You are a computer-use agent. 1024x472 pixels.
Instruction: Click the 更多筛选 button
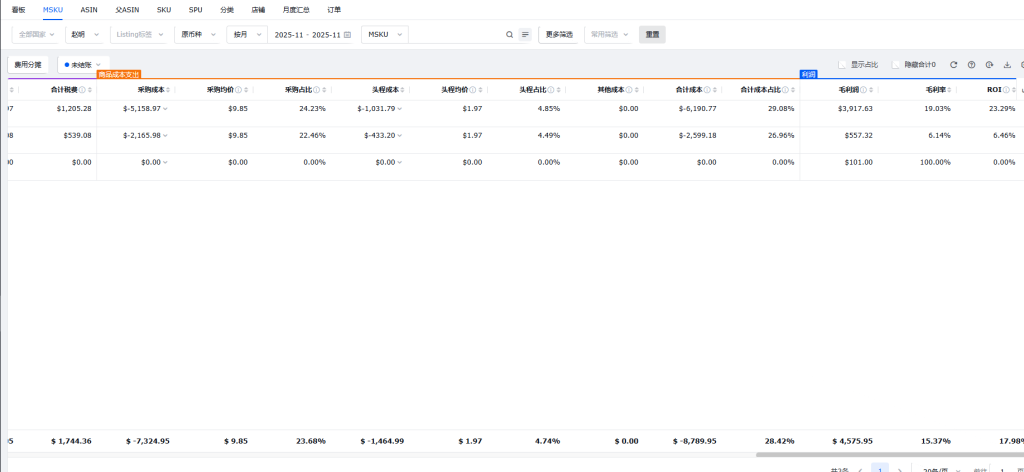click(x=558, y=34)
